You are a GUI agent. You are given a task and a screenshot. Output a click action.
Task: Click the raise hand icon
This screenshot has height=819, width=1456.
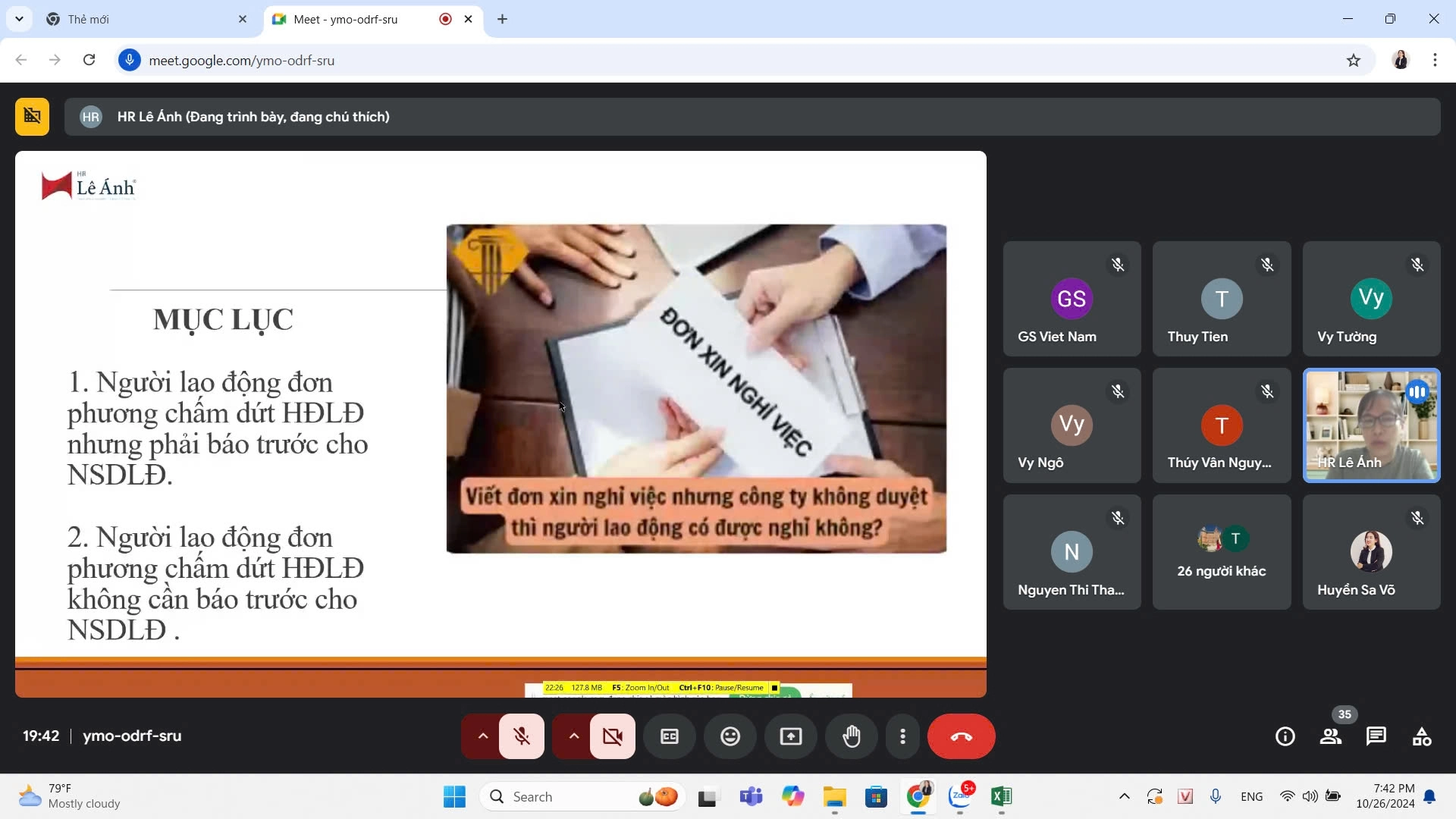852,736
